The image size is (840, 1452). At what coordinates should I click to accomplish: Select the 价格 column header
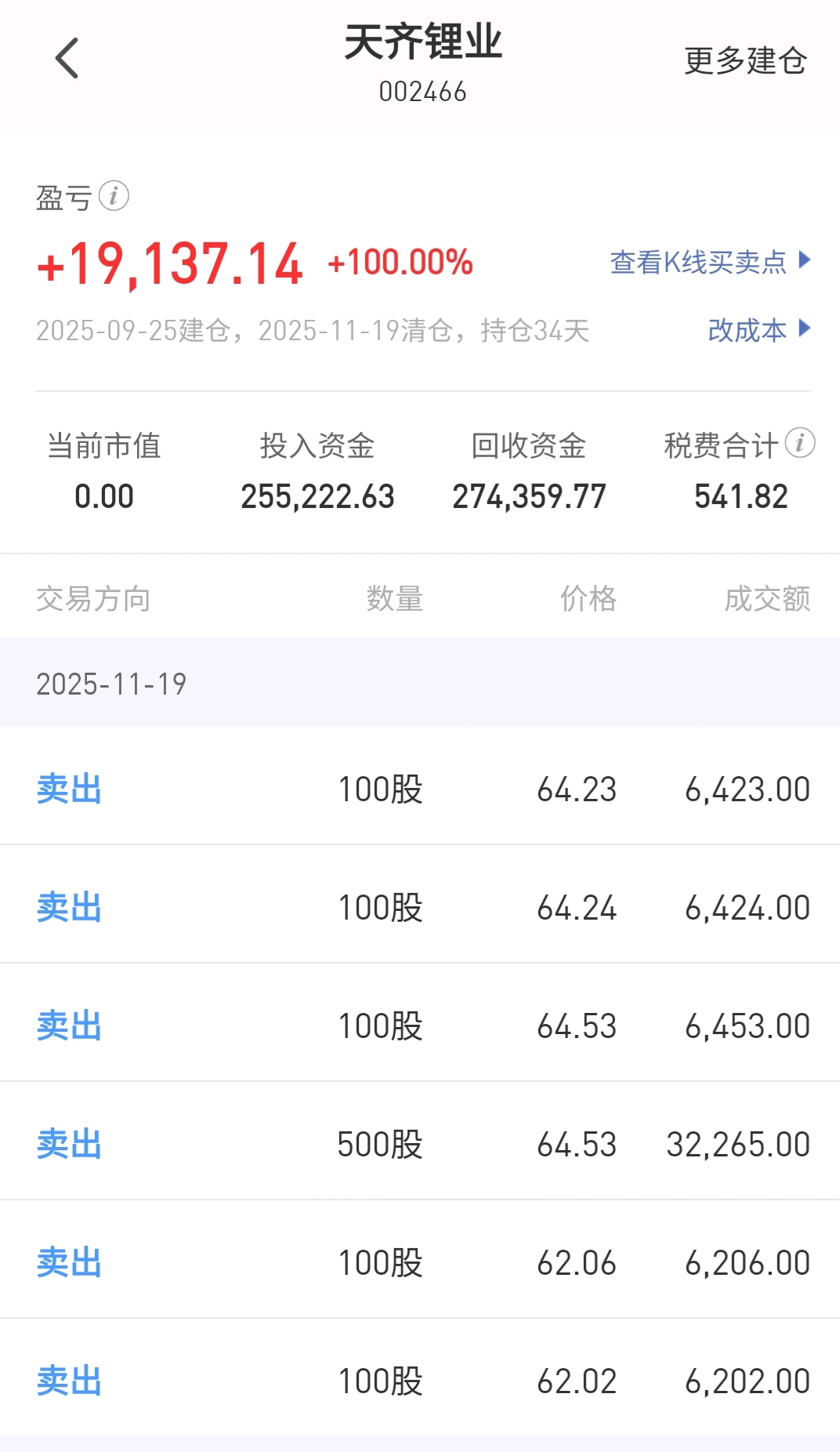[x=588, y=599]
